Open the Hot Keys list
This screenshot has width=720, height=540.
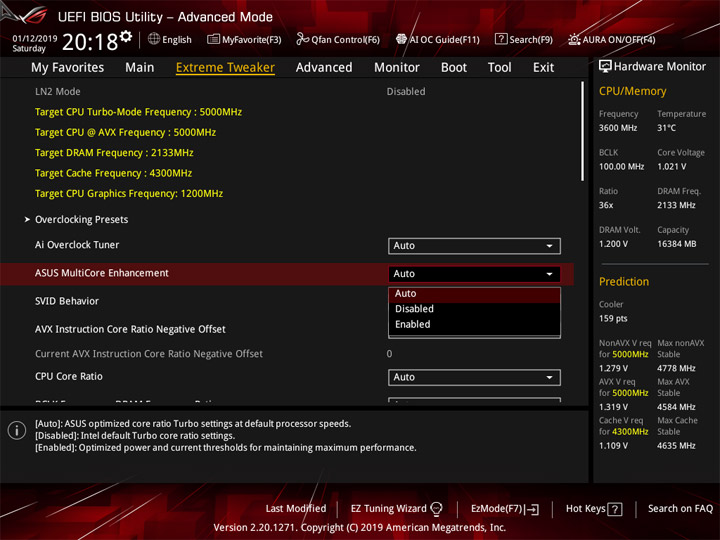coord(594,509)
